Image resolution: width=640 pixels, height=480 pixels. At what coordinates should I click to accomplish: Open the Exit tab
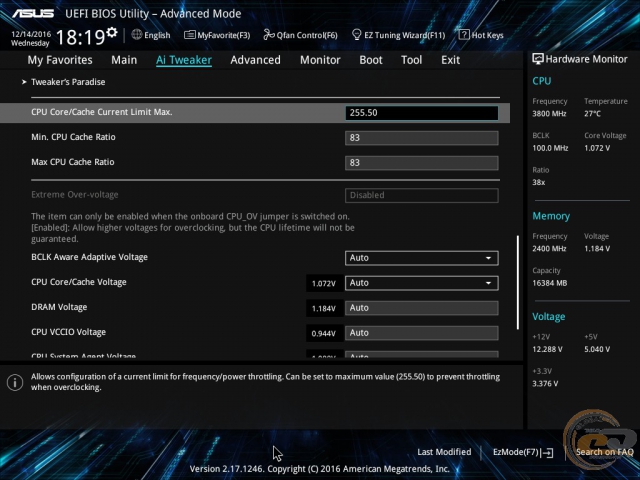pos(450,60)
